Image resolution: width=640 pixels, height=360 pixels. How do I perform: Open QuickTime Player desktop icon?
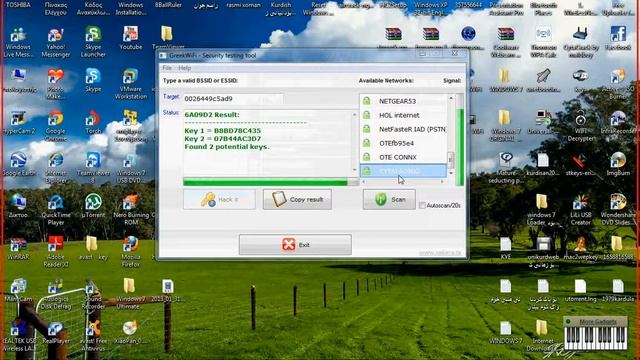point(56,210)
